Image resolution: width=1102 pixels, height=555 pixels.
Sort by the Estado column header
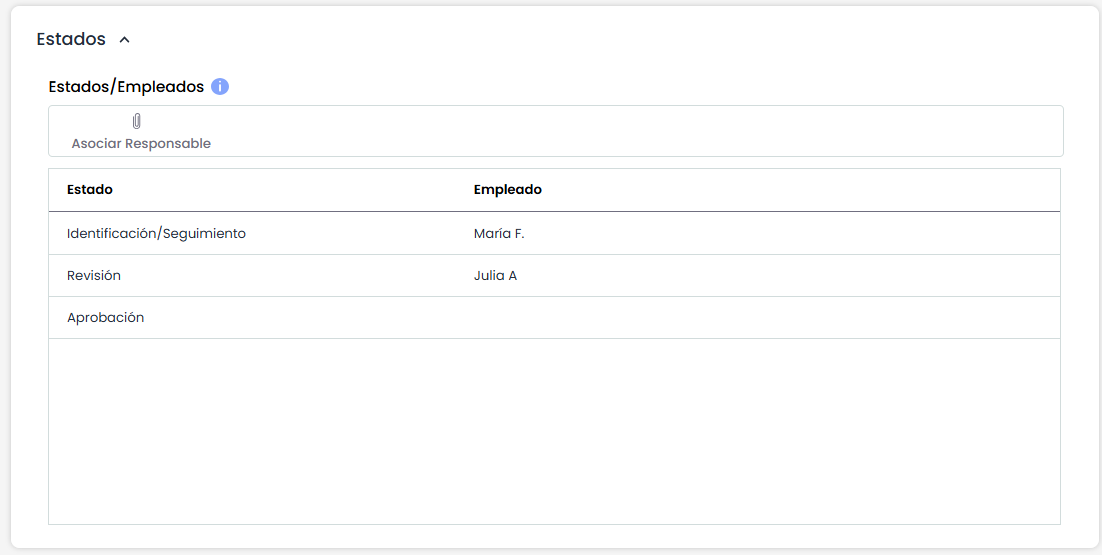(x=90, y=189)
